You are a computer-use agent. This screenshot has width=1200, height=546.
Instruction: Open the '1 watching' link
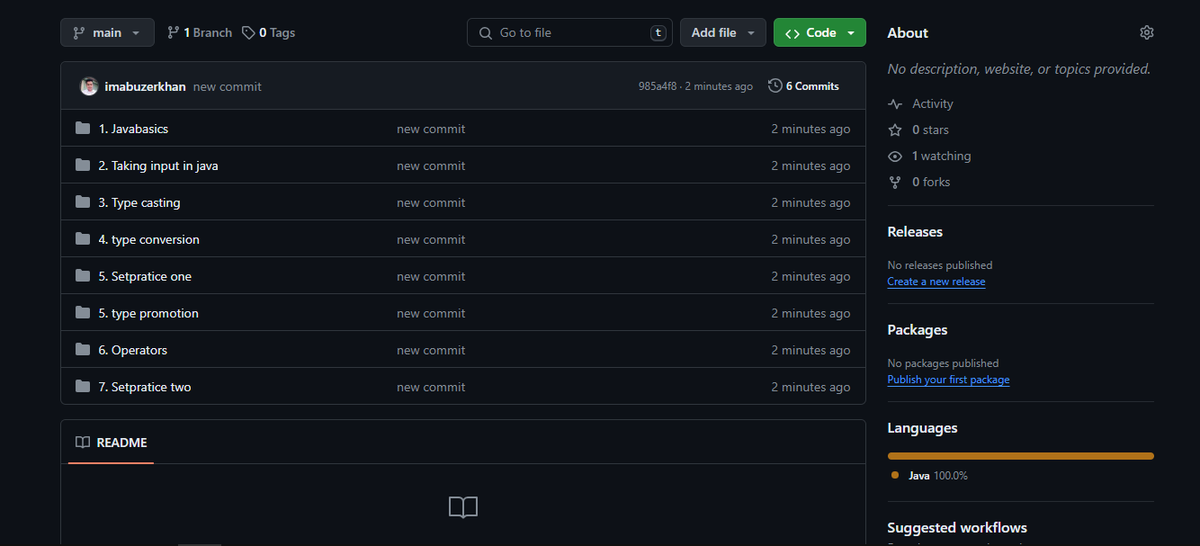click(x=930, y=156)
